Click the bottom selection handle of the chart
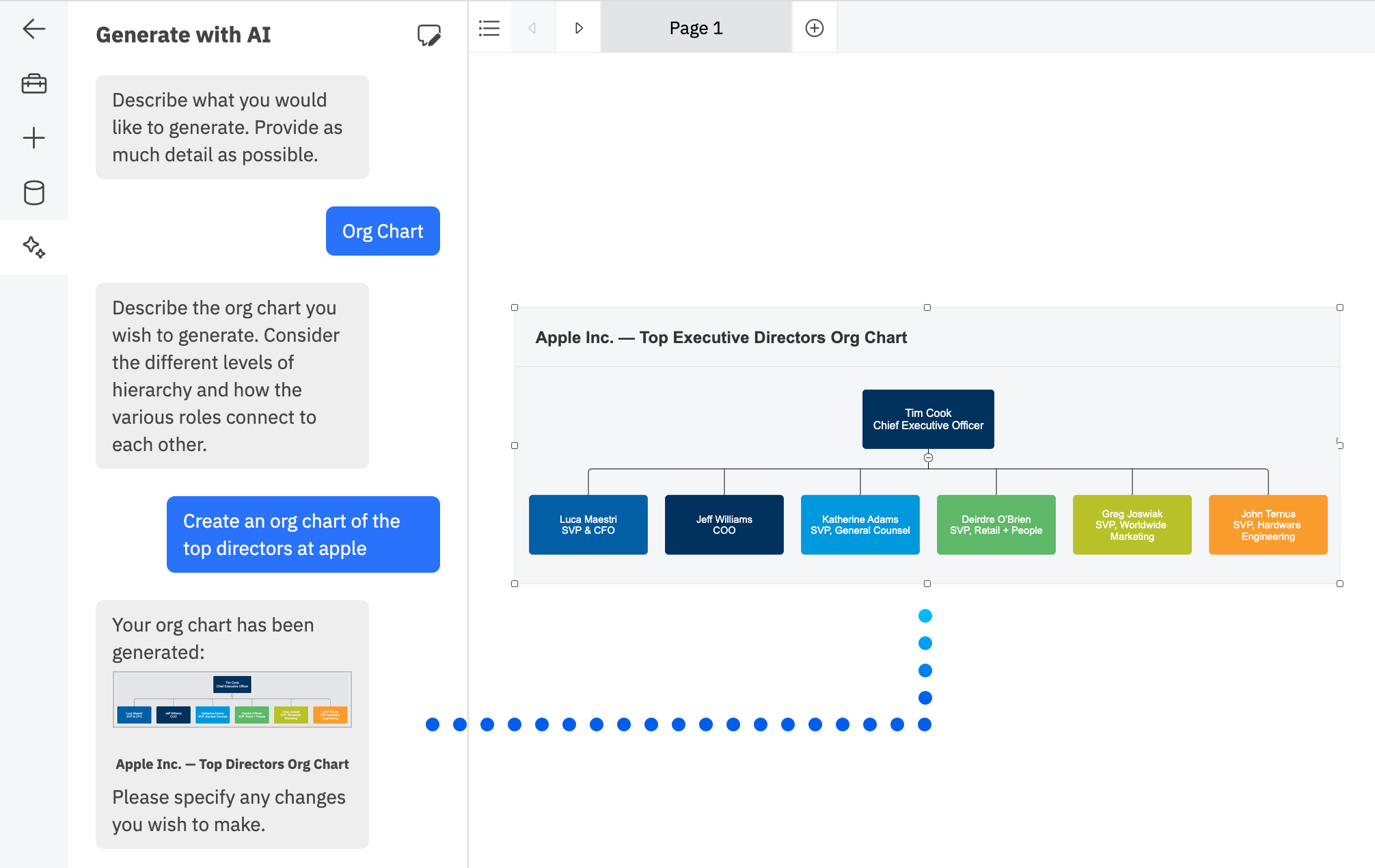Viewport: 1375px width, 868px height. click(x=927, y=583)
